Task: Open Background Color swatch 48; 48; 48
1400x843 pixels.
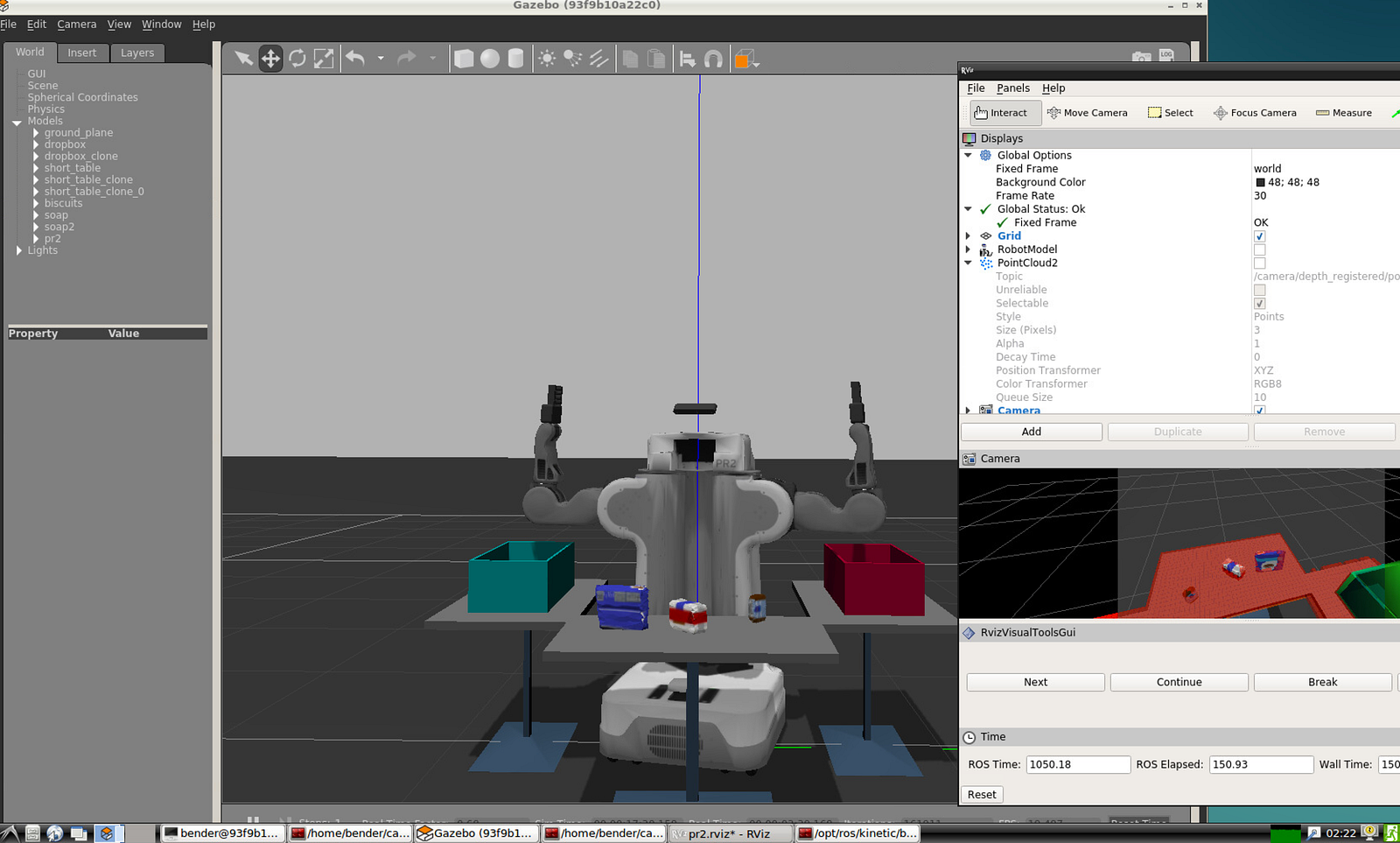Action: tap(1261, 182)
